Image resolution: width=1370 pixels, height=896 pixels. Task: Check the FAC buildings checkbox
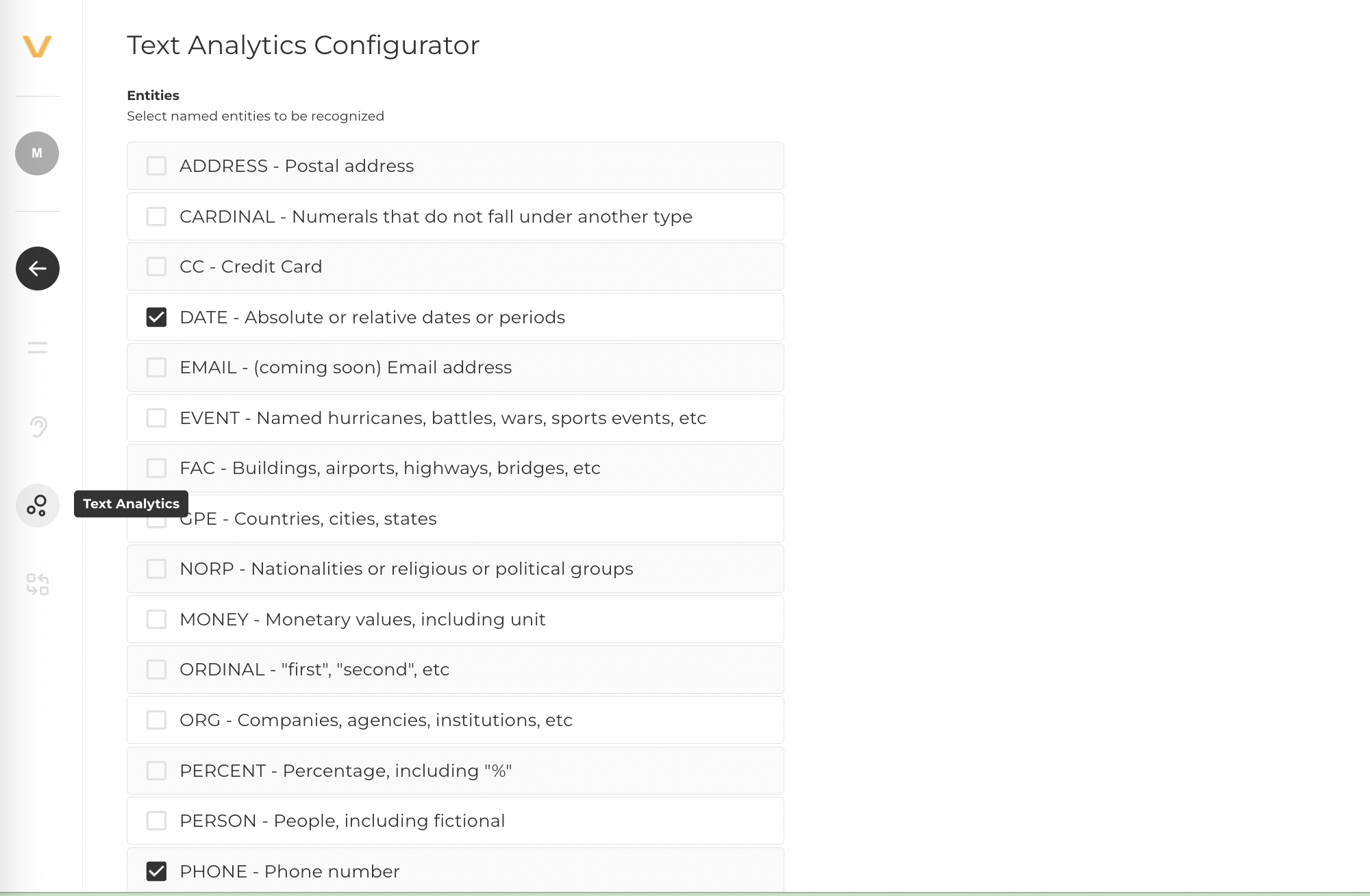(x=156, y=468)
